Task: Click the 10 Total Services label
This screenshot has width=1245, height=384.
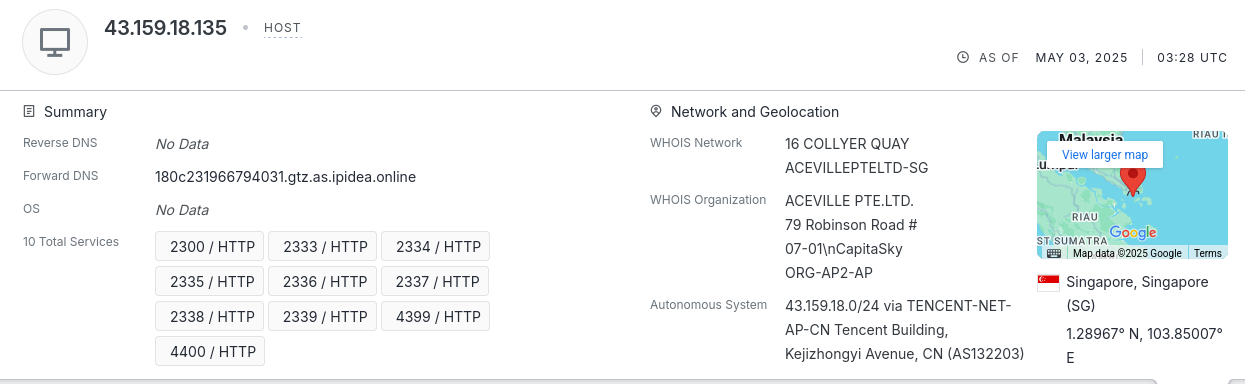Action: pyautogui.click(x=71, y=242)
